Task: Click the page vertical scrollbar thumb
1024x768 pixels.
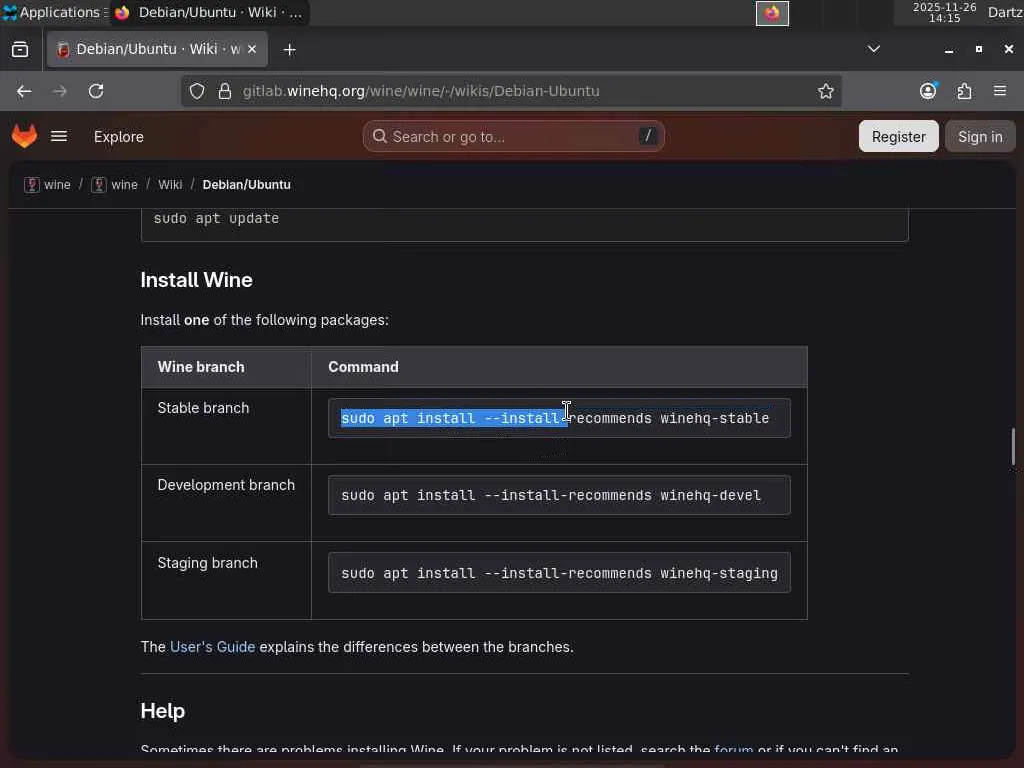Action: pyautogui.click(x=1013, y=447)
